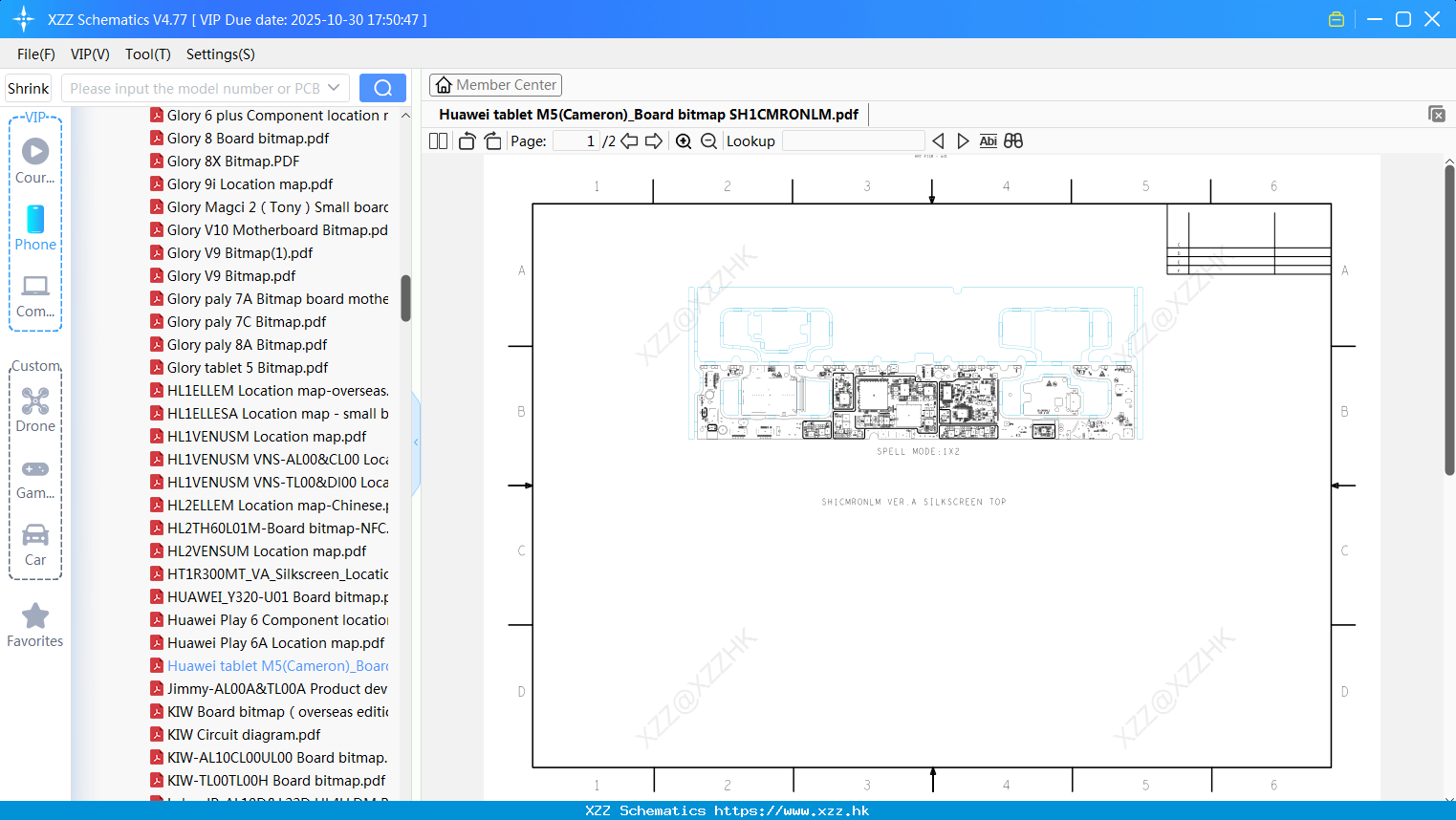Open HL1ELLEM Location map-overseas file
This screenshot has height=820, width=1456.
click(x=269, y=391)
